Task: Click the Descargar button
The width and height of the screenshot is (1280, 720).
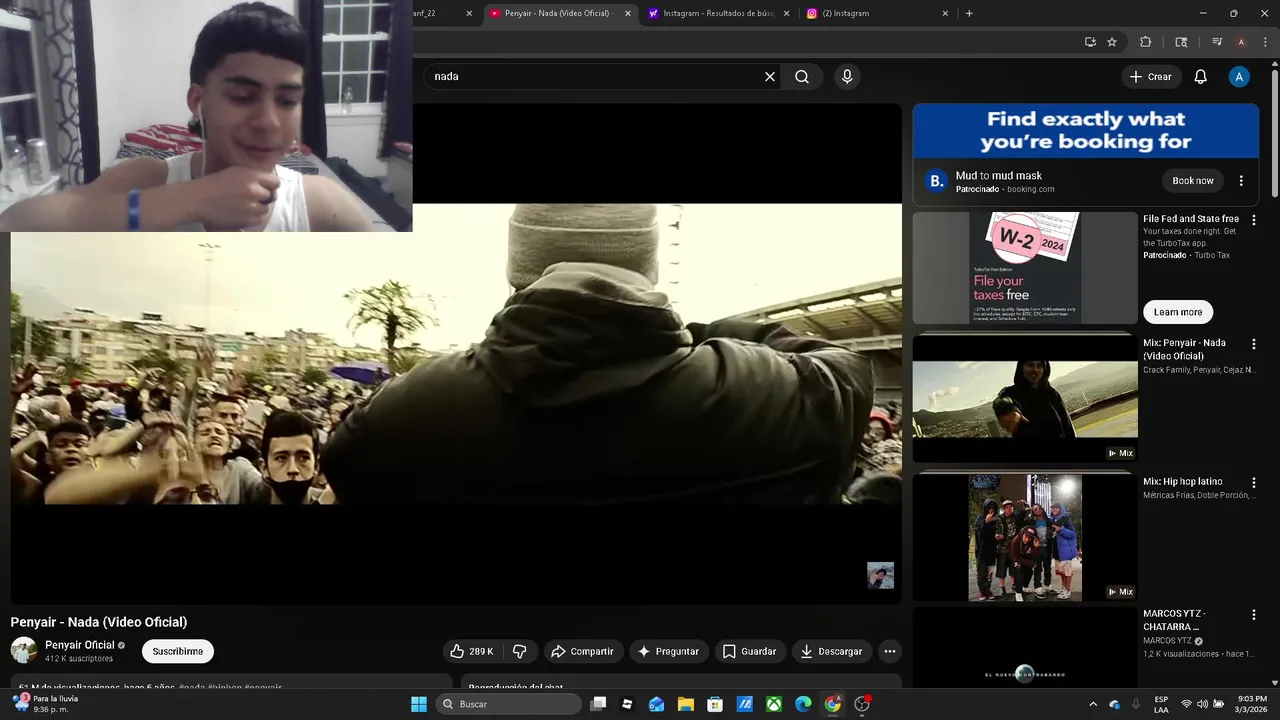Action: click(832, 651)
